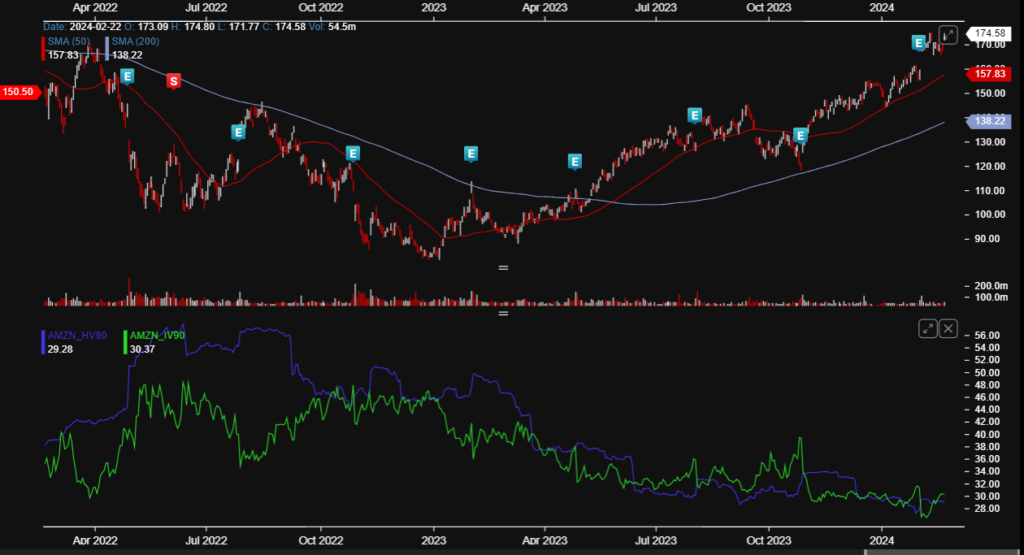Click the 100.00 price axis label
Viewport: 1024px width, 555px height.
point(989,215)
